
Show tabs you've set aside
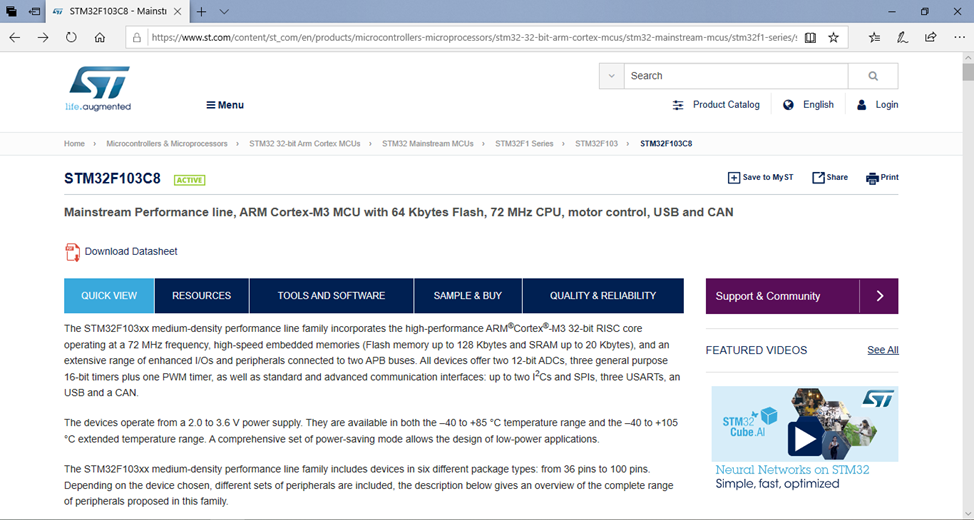point(11,11)
